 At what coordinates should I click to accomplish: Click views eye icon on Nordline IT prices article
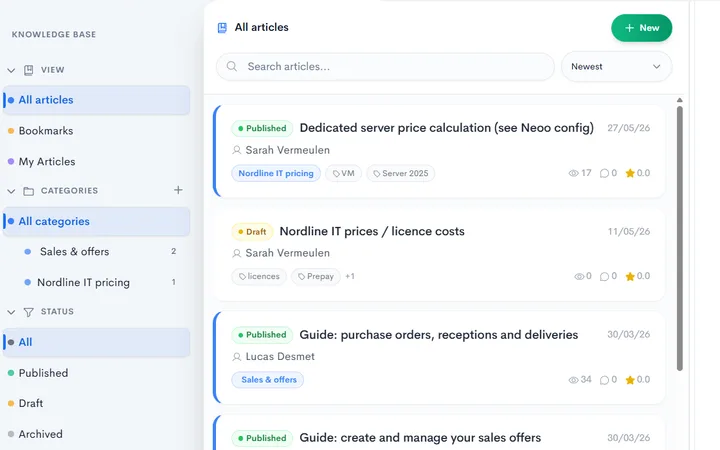pos(579,276)
